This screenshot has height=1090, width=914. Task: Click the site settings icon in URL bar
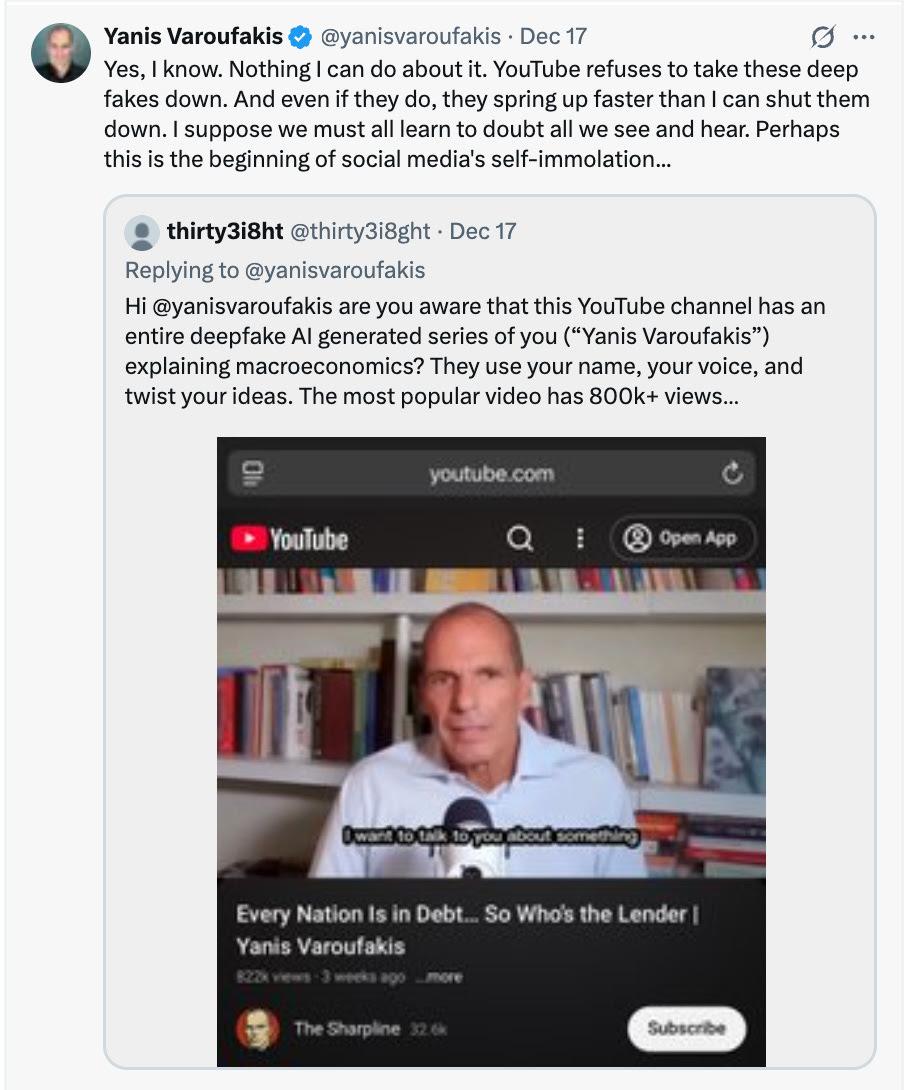(x=252, y=473)
